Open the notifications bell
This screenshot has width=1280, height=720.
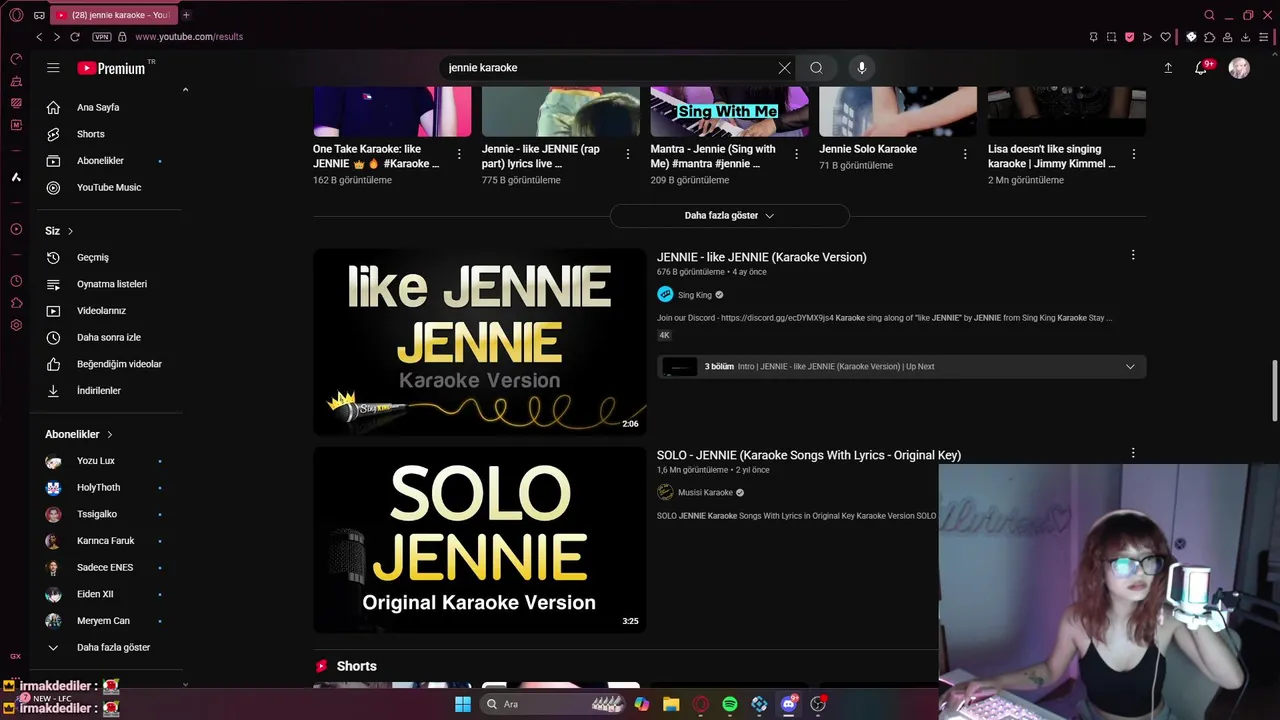click(1201, 68)
